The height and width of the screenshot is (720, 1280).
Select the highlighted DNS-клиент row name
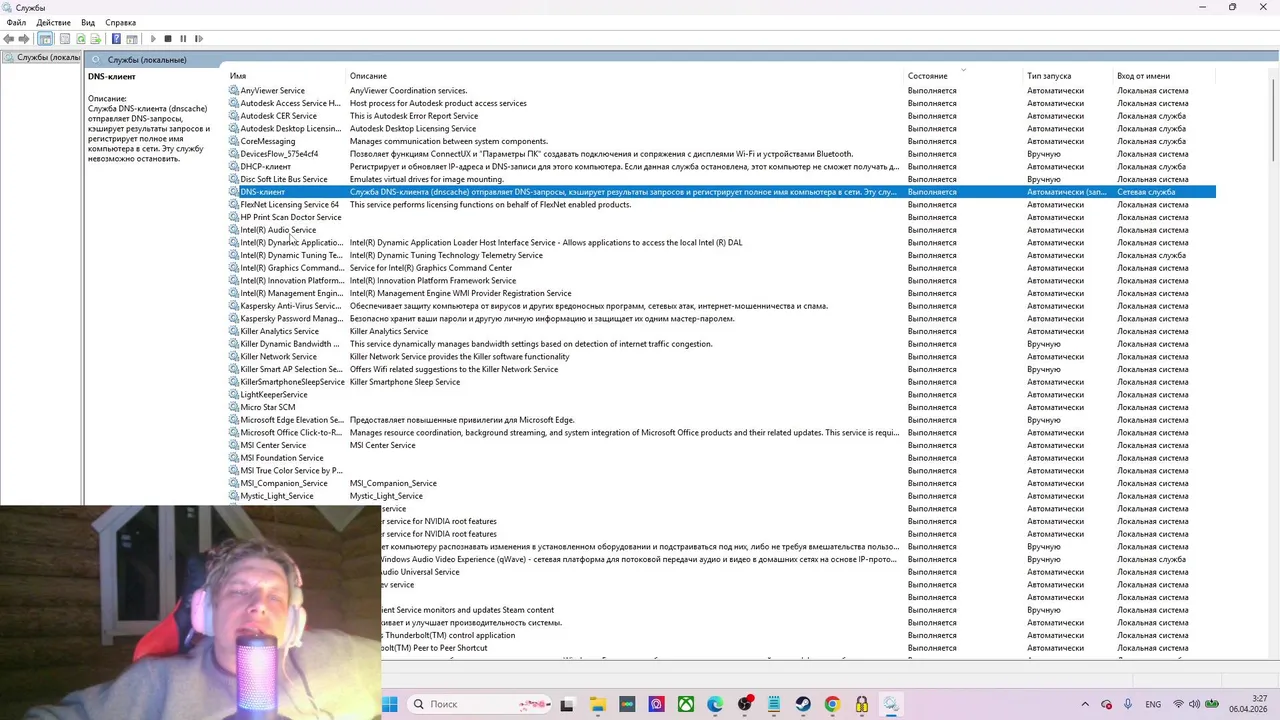coord(263,192)
